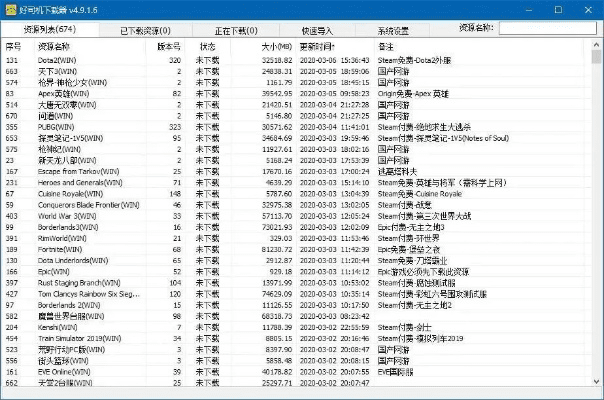The image size is (604, 400).
Task: Select the 荒野行动PC版(WIN) row
Action: 297,350
